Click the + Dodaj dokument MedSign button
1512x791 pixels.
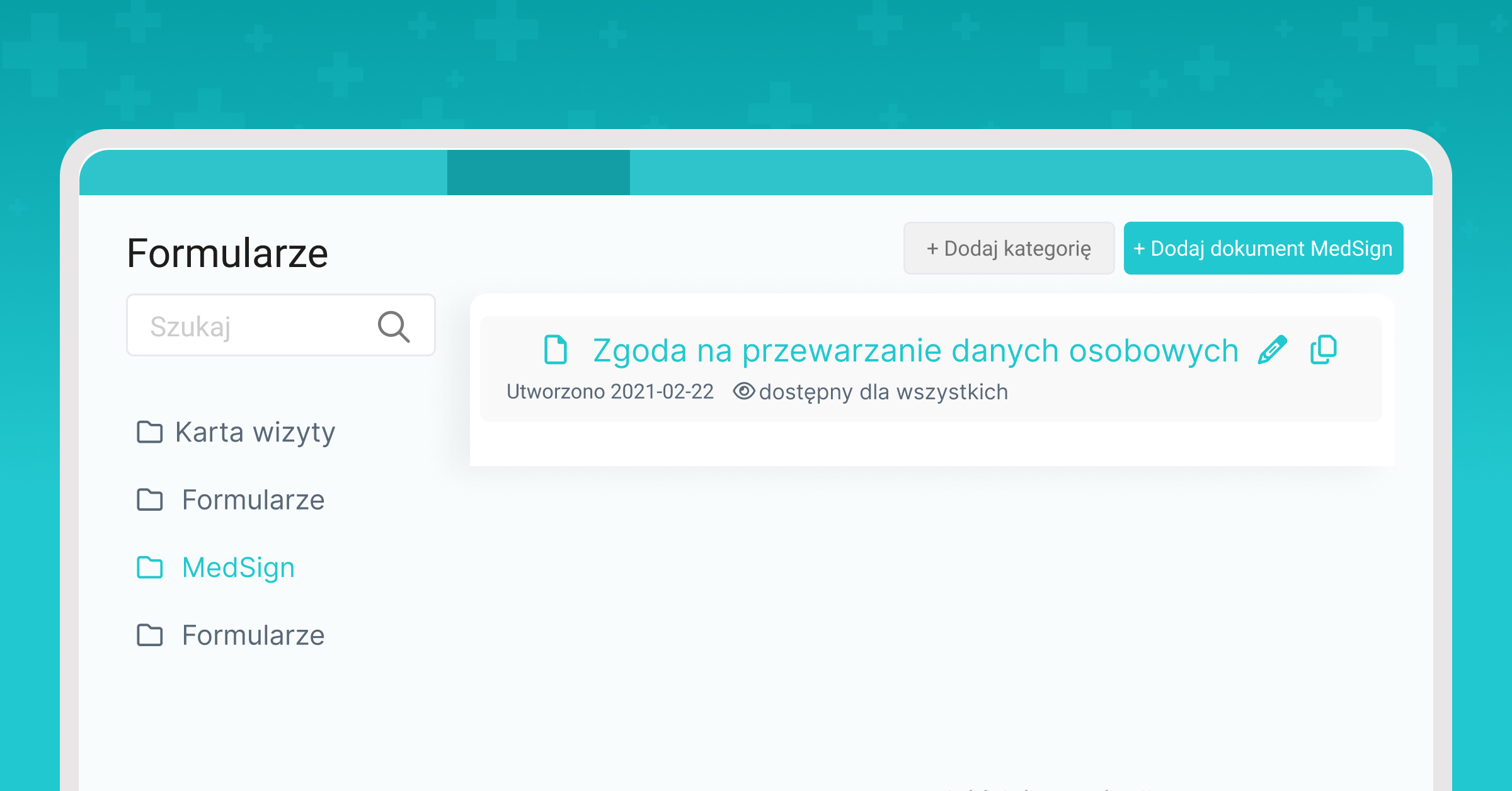click(x=1263, y=248)
